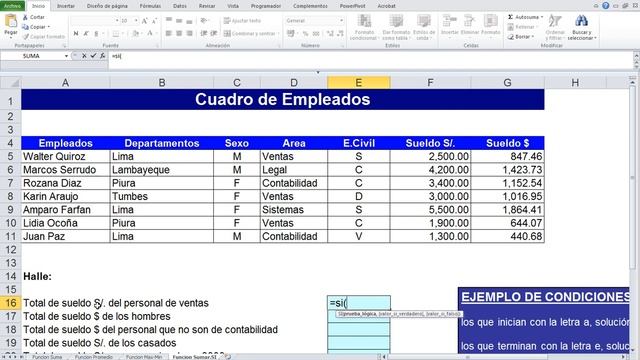Image resolution: width=640 pixels, height=360 pixels.
Task: Toggle Cursiva (K) italic formatting
Action: [86, 33]
